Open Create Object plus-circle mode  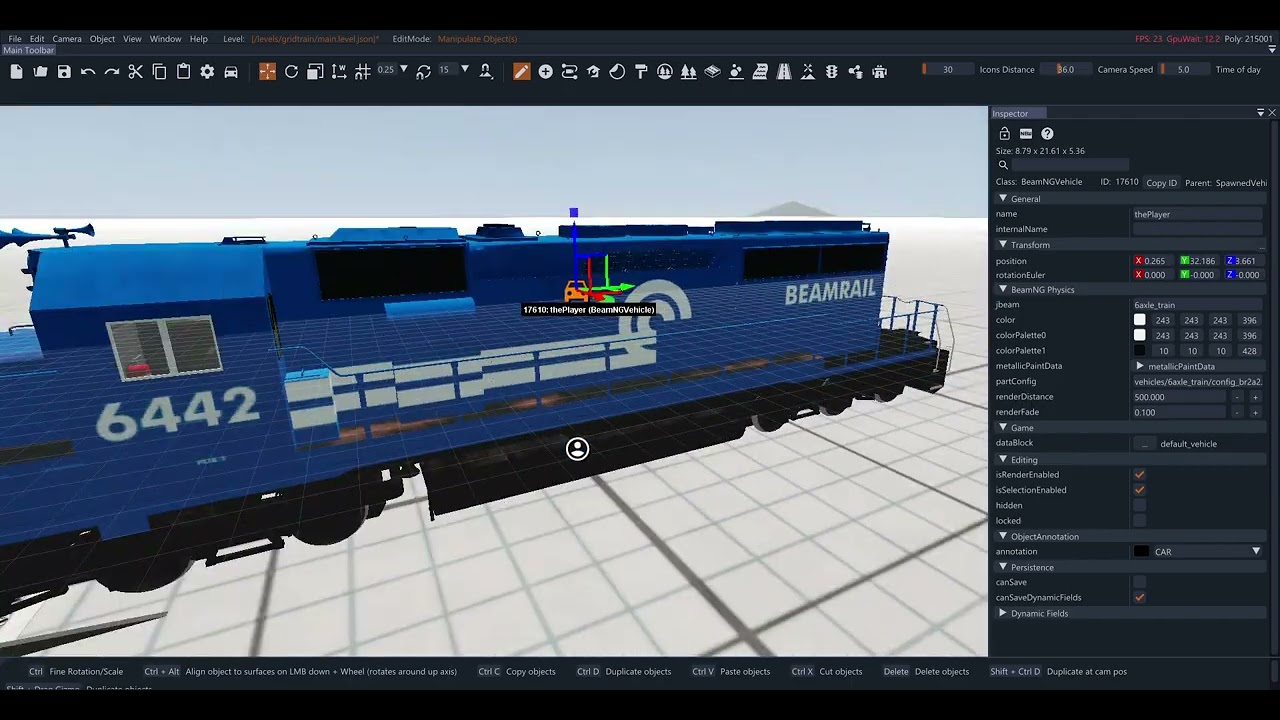[545, 71]
